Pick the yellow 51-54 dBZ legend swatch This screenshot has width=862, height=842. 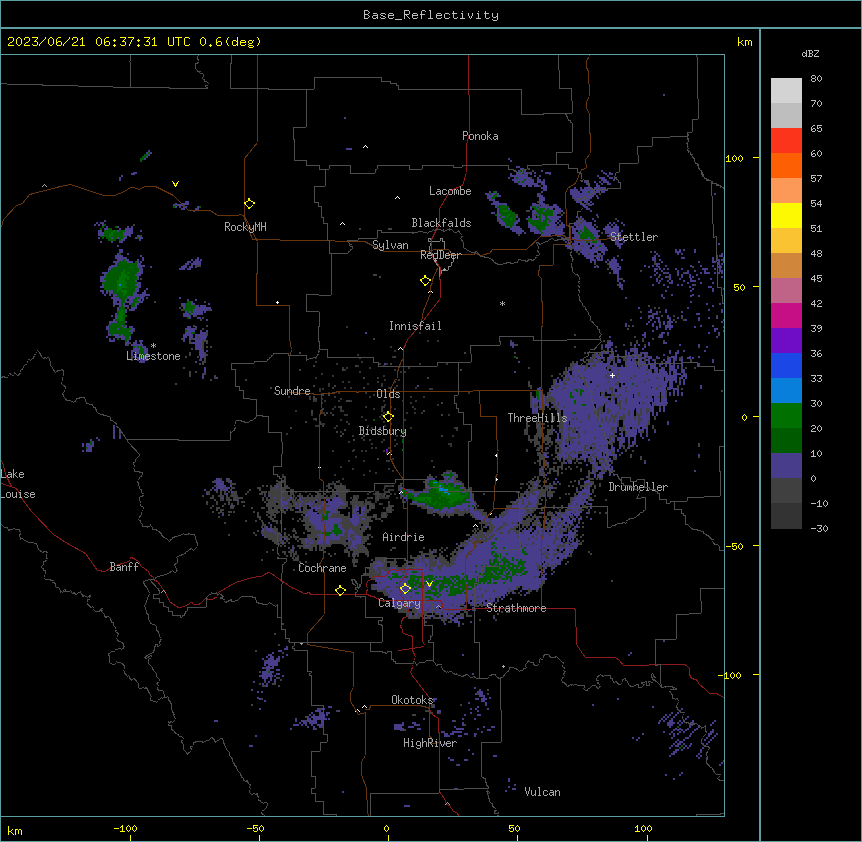[786, 215]
